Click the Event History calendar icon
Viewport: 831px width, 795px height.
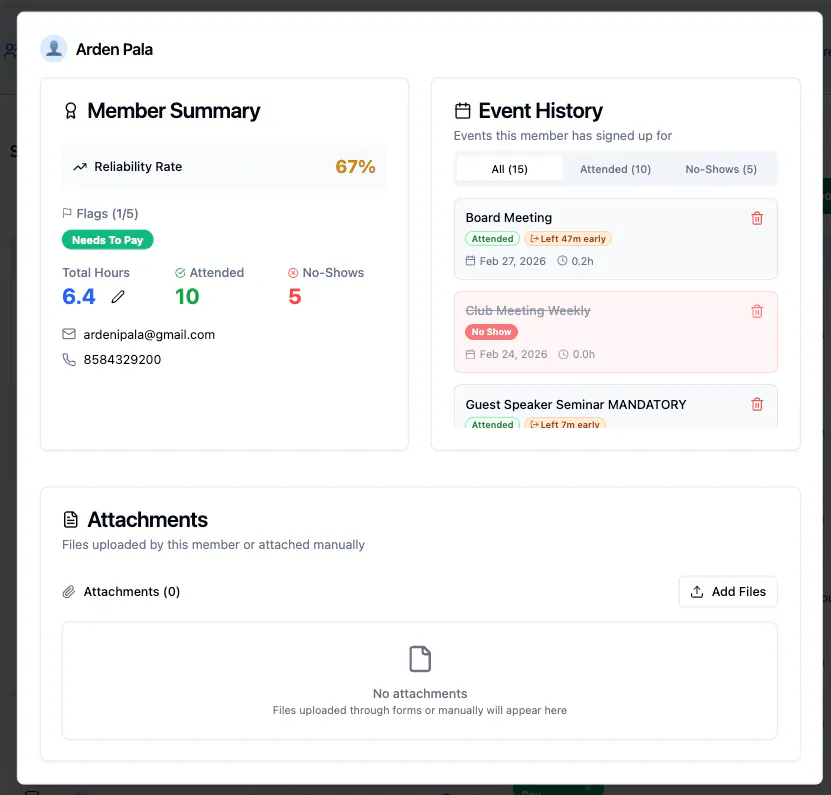click(x=463, y=111)
